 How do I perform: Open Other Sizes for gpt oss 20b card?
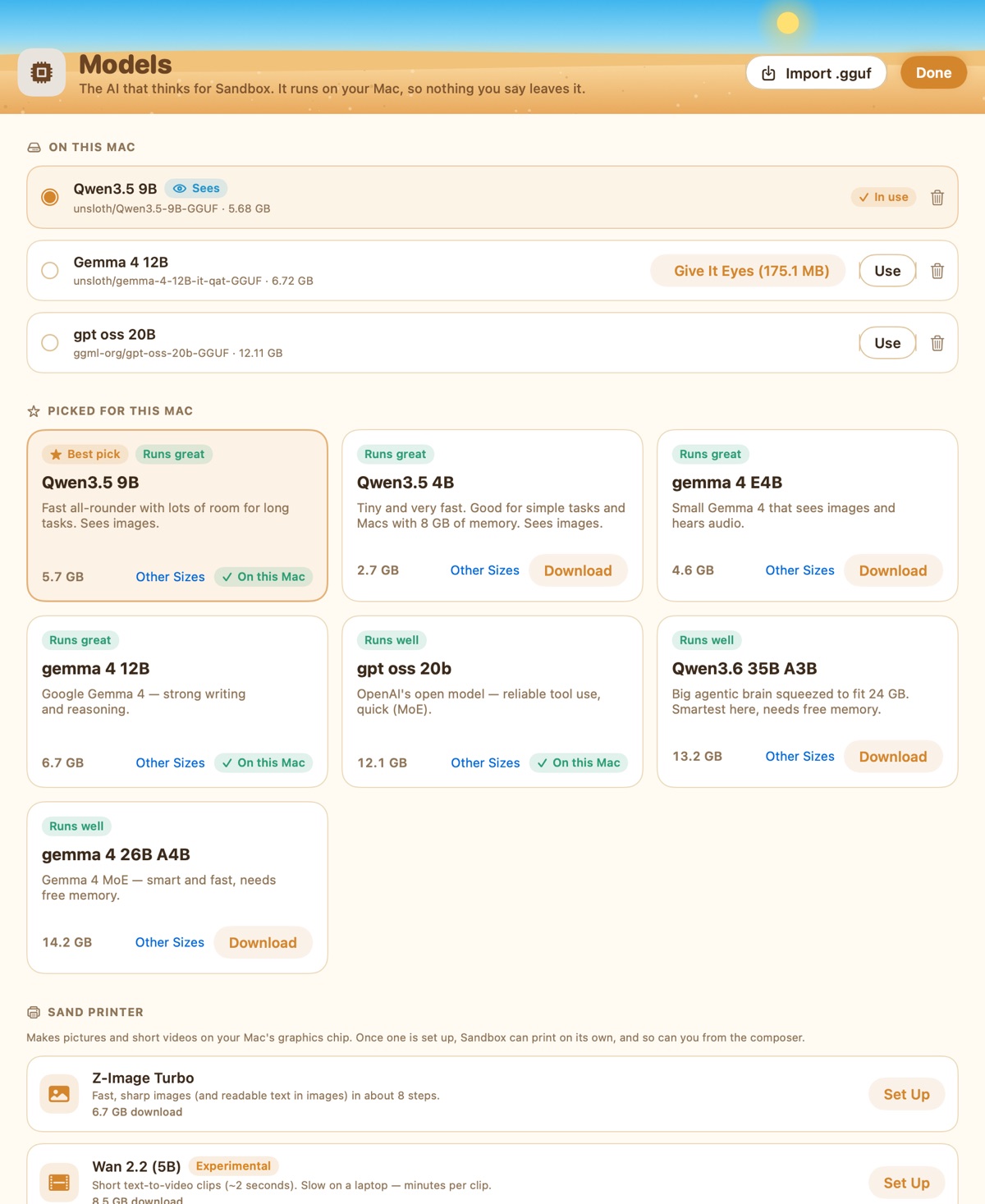point(485,763)
